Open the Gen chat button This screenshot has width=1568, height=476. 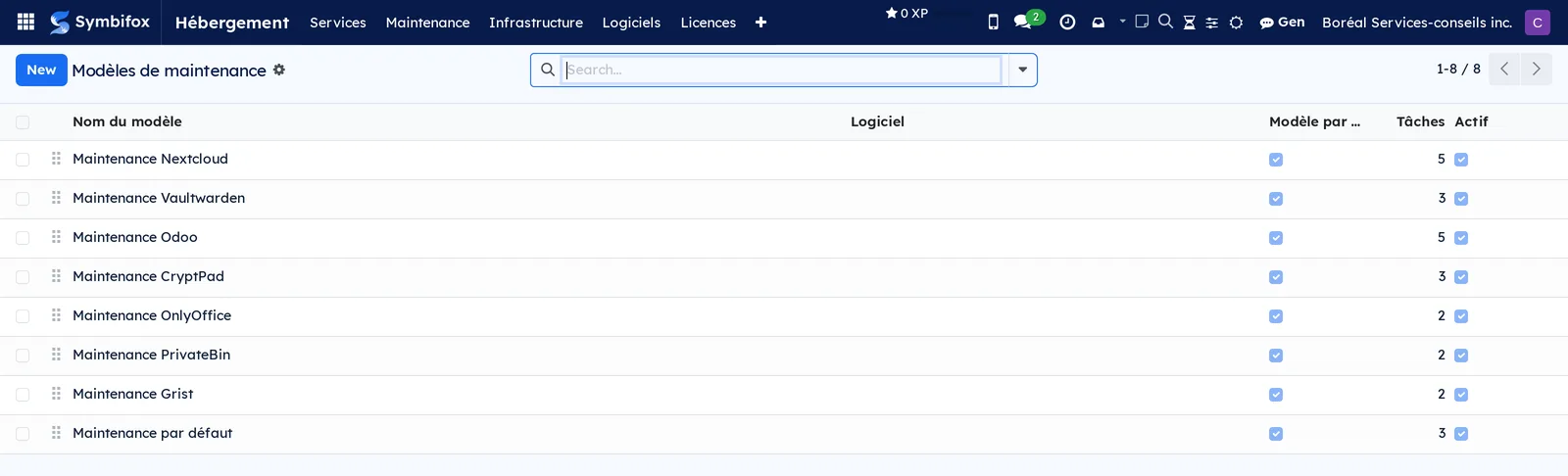pos(1282,22)
